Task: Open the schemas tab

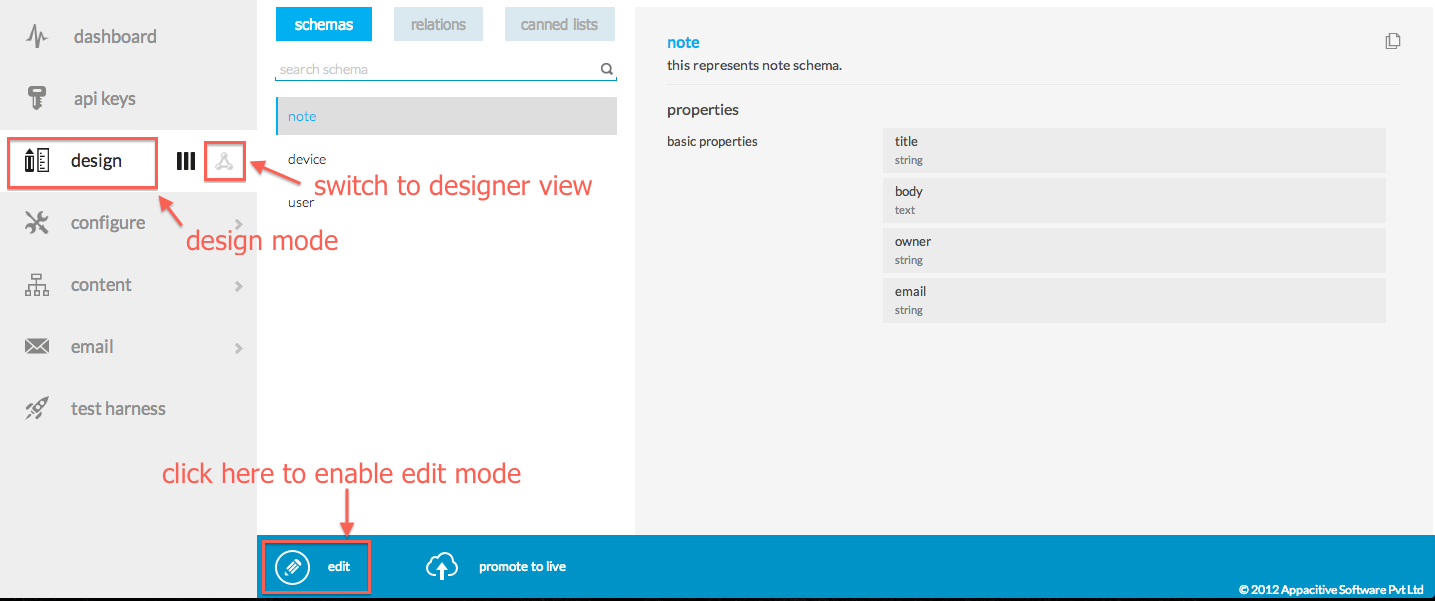Action: (324, 25)
